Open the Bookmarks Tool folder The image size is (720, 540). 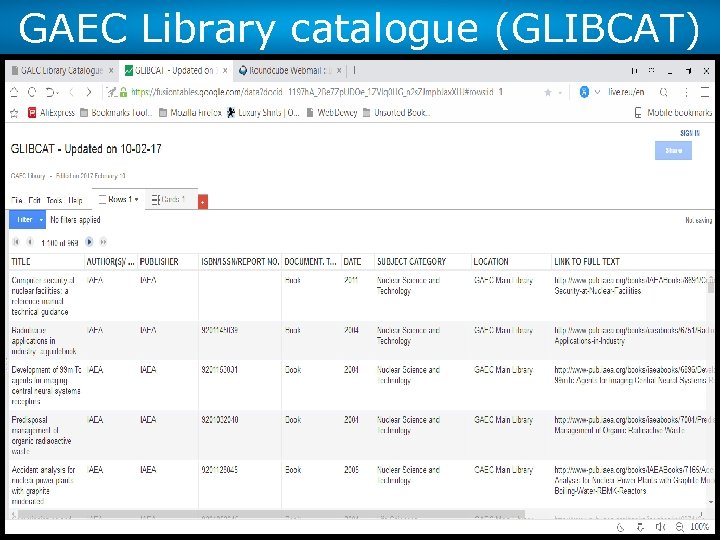116,112
